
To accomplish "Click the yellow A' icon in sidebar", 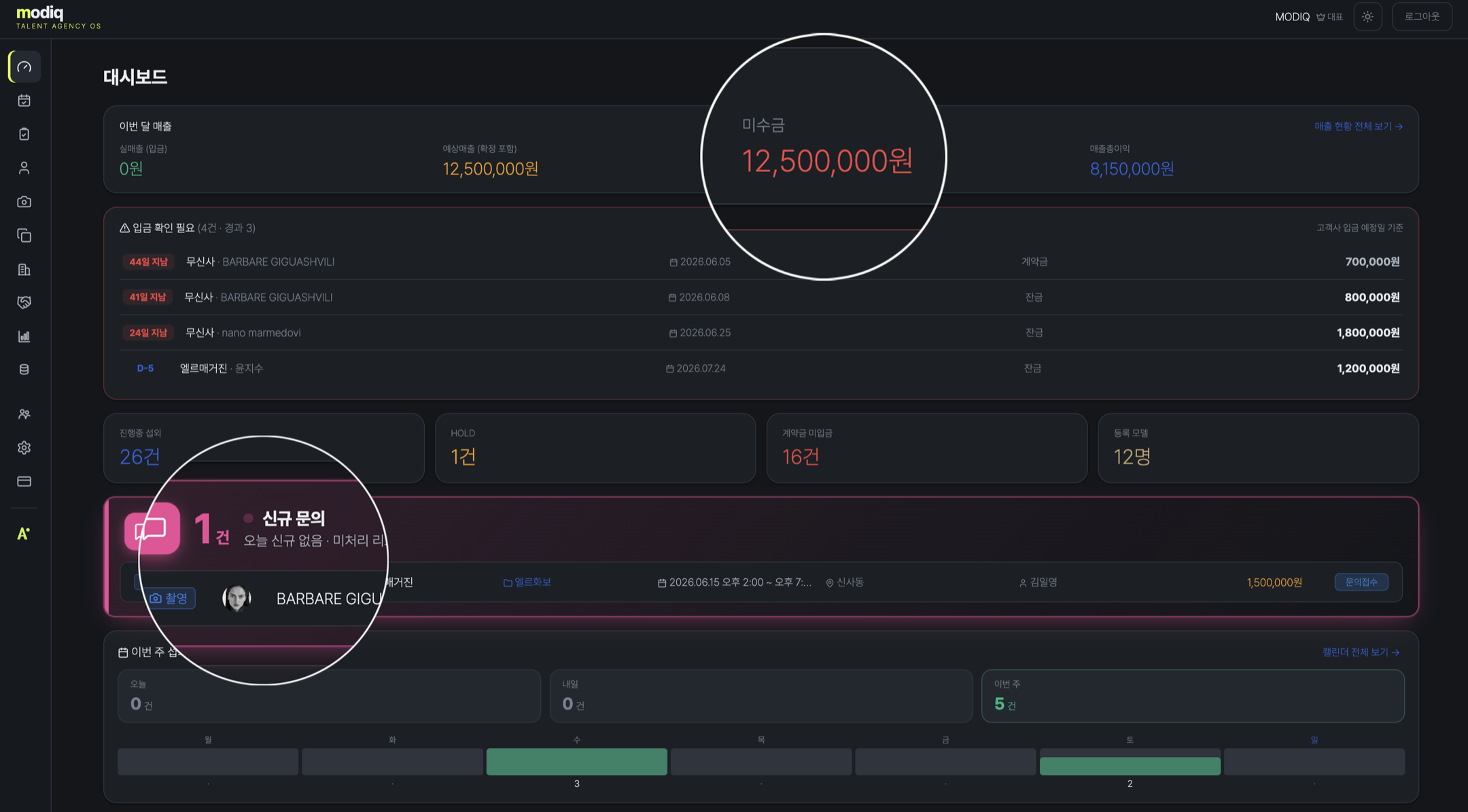I will click(x=24, y=534).
